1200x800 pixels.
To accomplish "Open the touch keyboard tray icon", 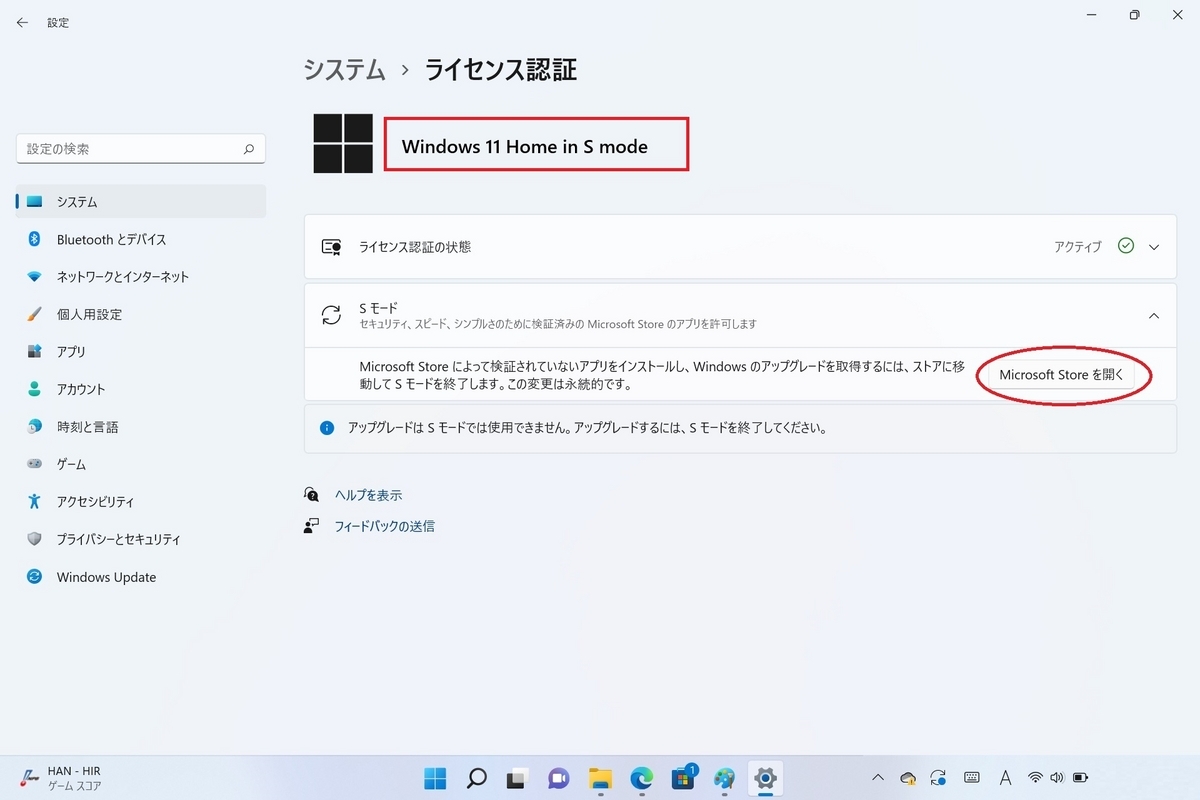I will (971, 778).
